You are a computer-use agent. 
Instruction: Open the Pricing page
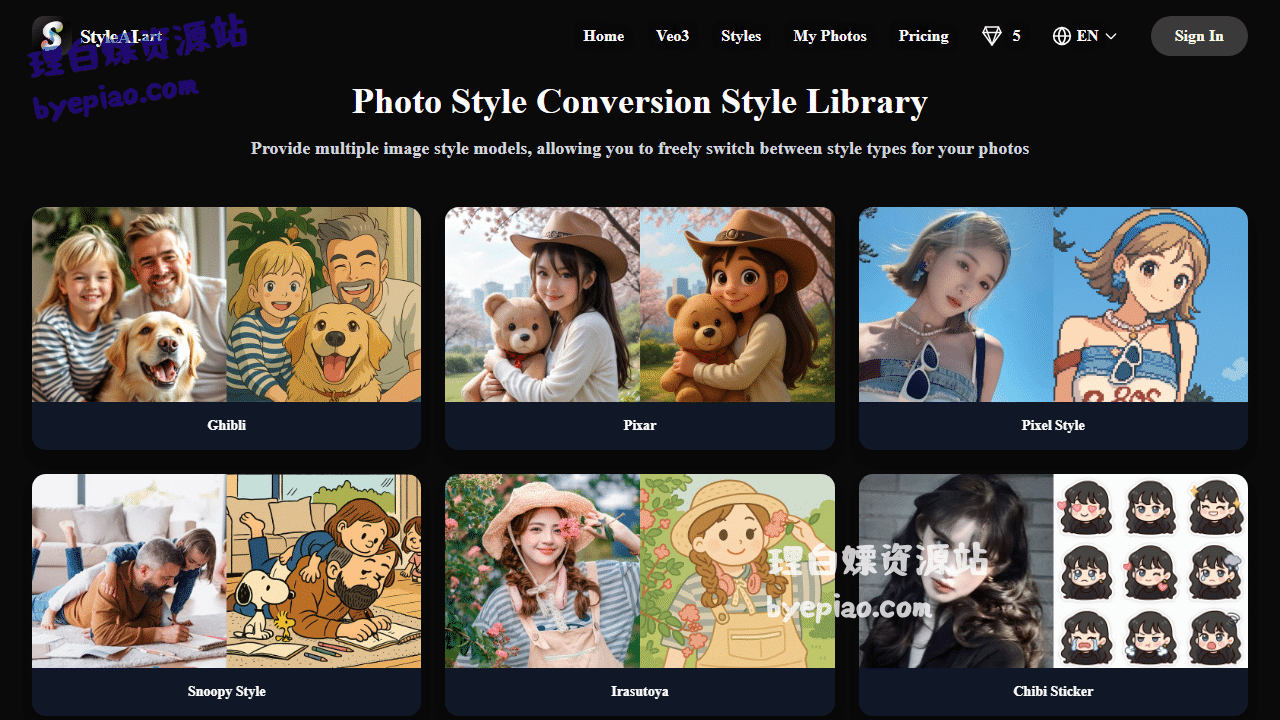pyautogui.click(x=923, y=36)
